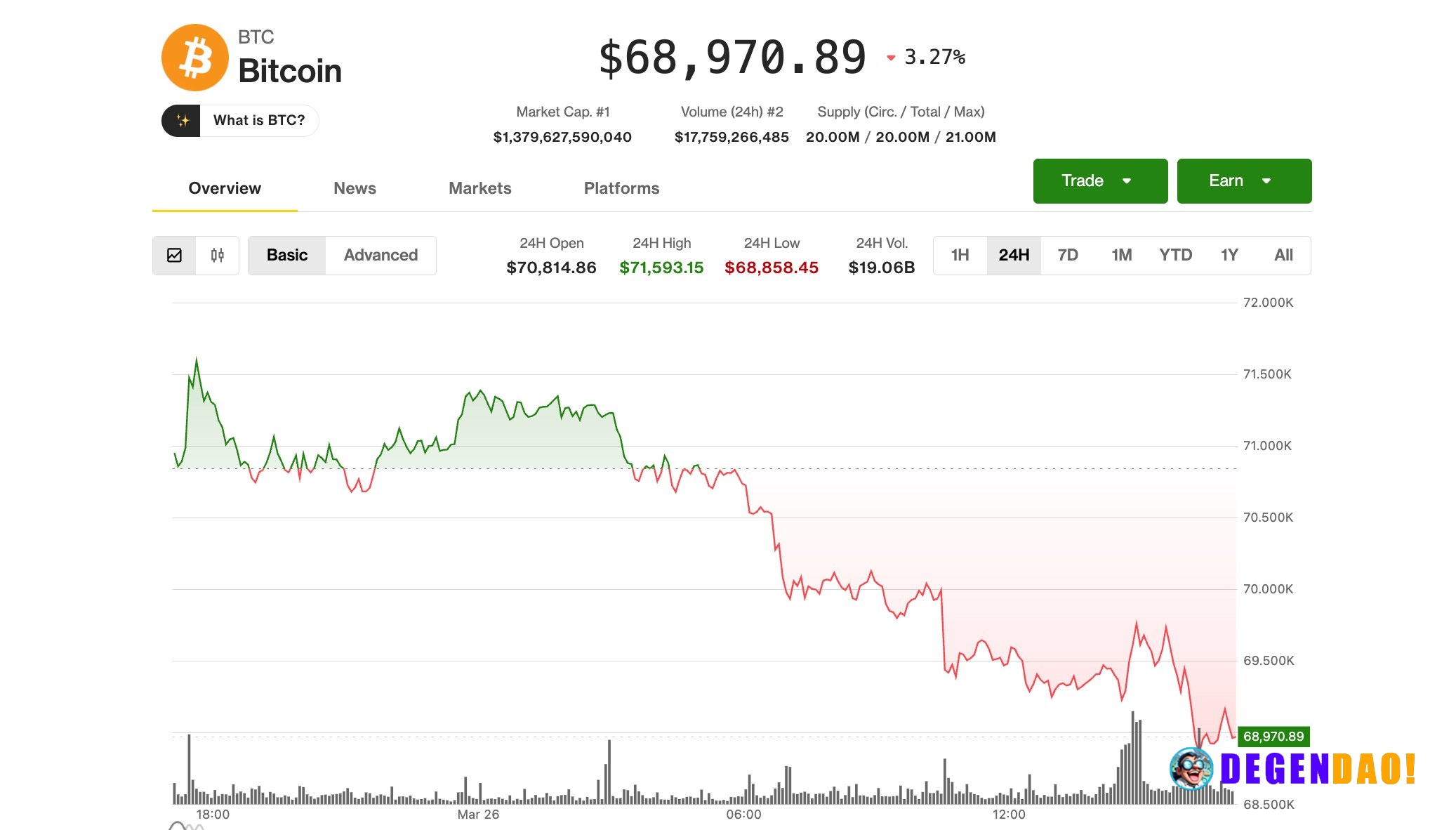
Task: Enable the Basic chart mode
Action: (x=286, y=255)
